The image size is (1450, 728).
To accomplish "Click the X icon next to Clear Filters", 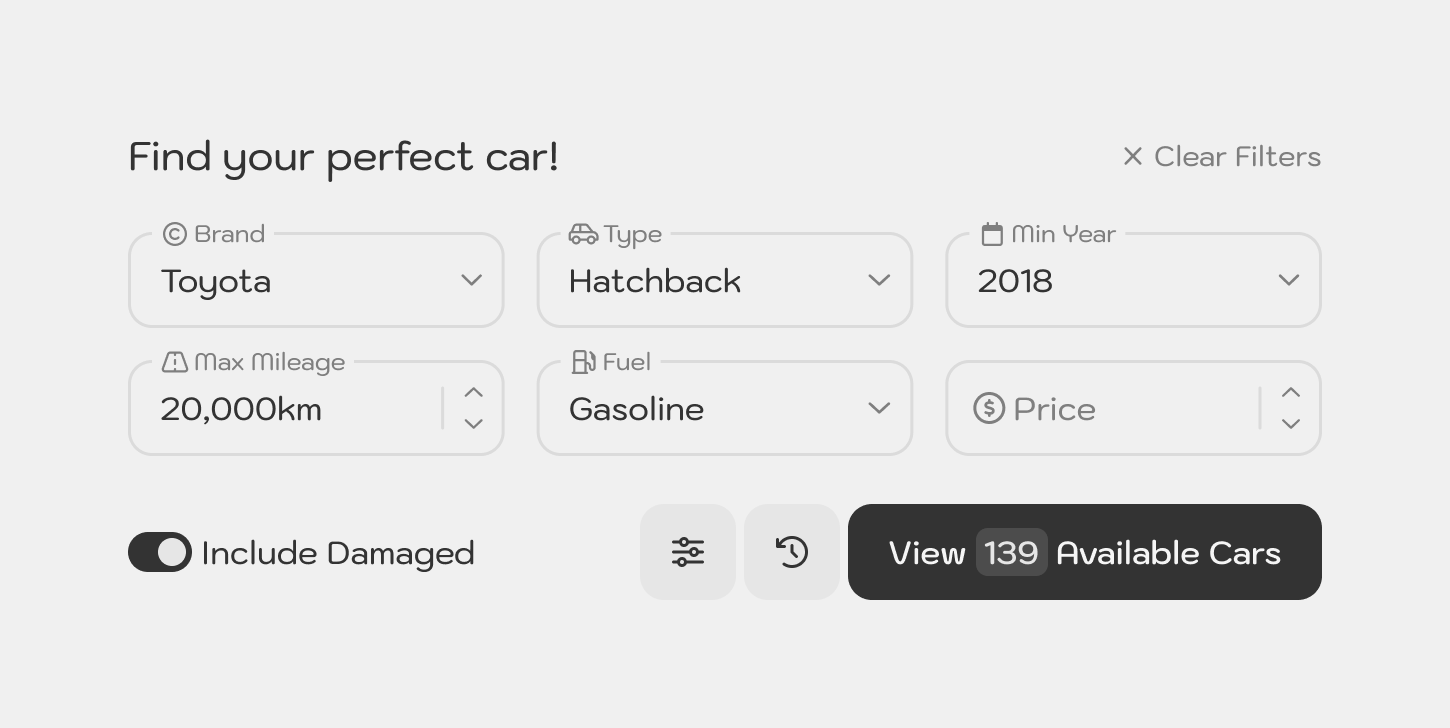I will 1132,157.
